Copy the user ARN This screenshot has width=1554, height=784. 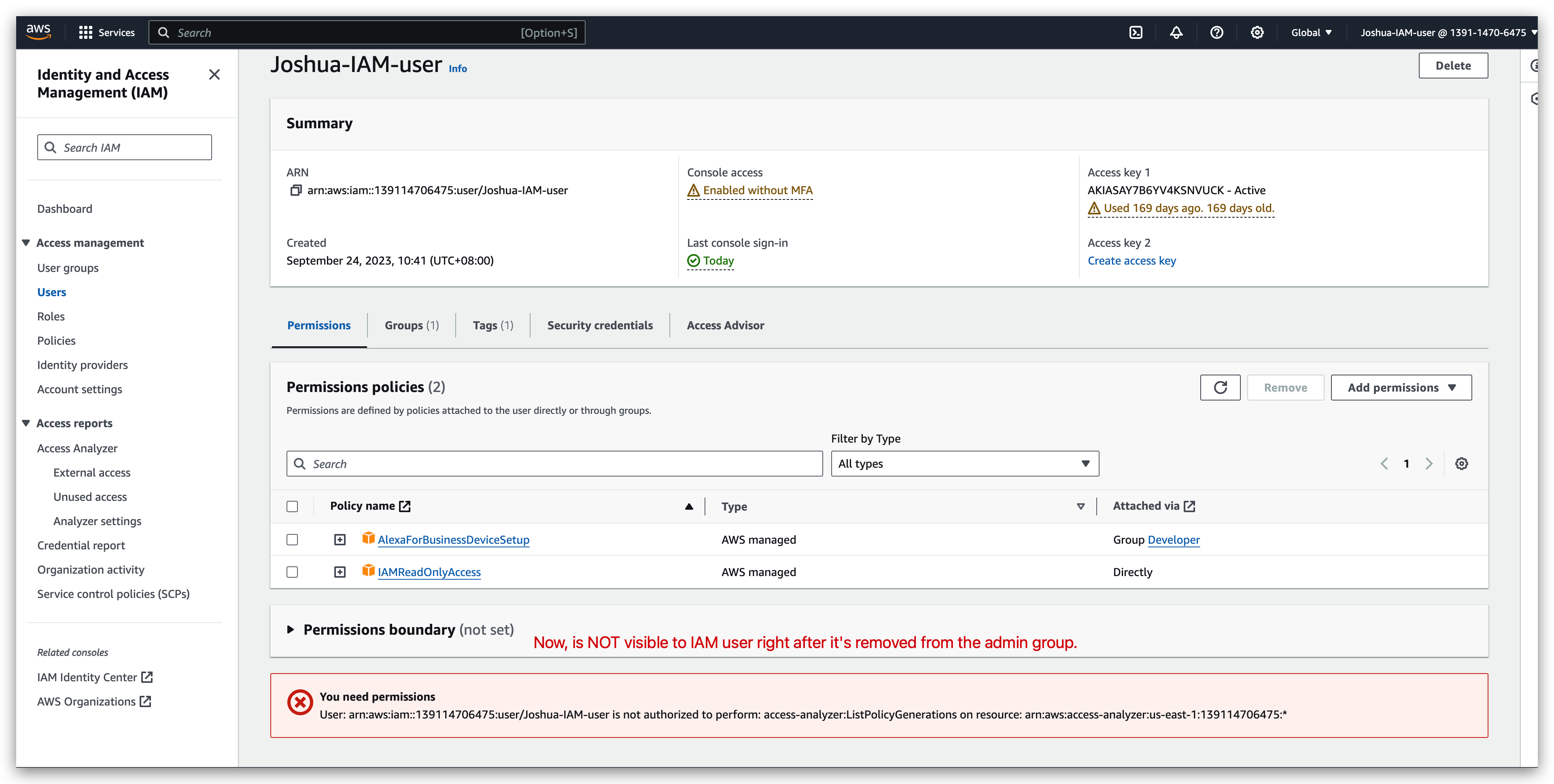coord(295,190)
